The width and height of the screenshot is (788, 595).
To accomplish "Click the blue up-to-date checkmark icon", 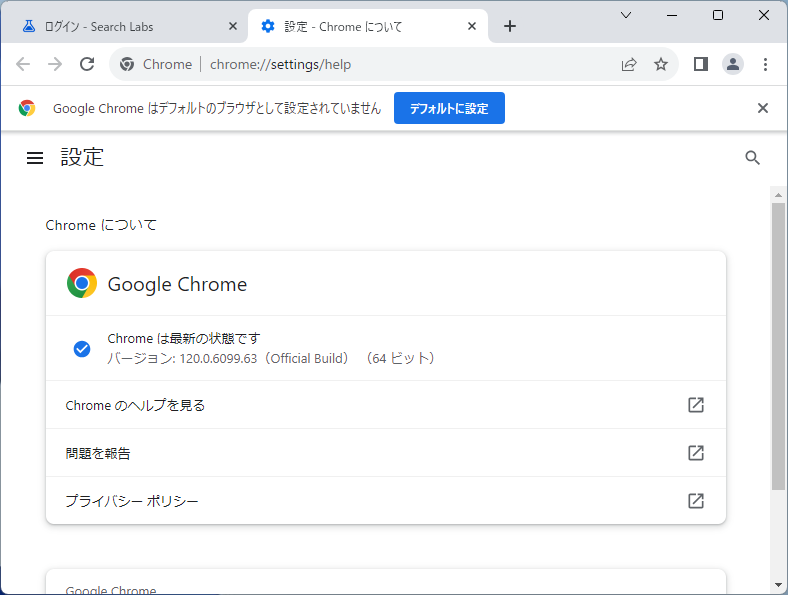I will (x=82, y=349).
